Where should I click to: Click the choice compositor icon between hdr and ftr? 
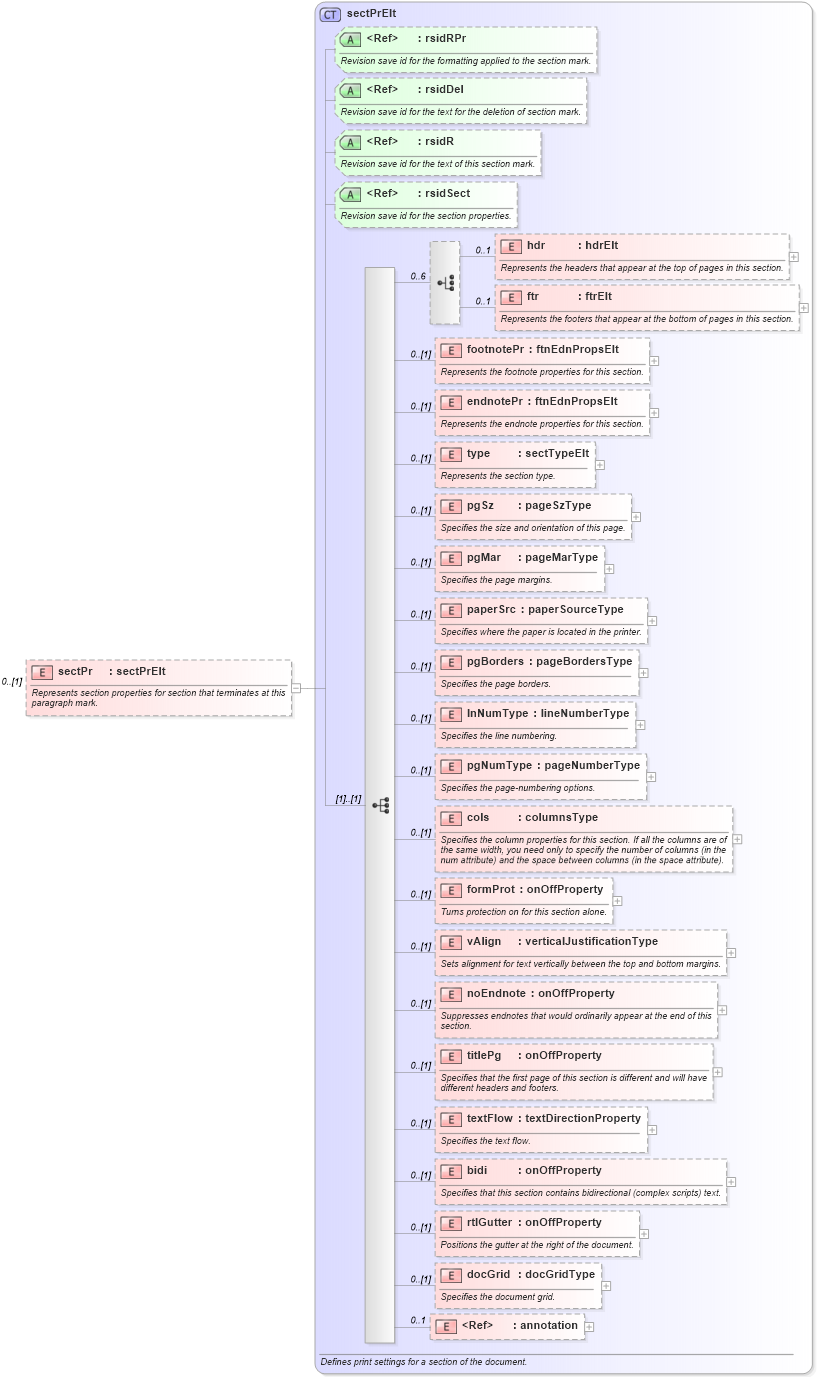445,283
